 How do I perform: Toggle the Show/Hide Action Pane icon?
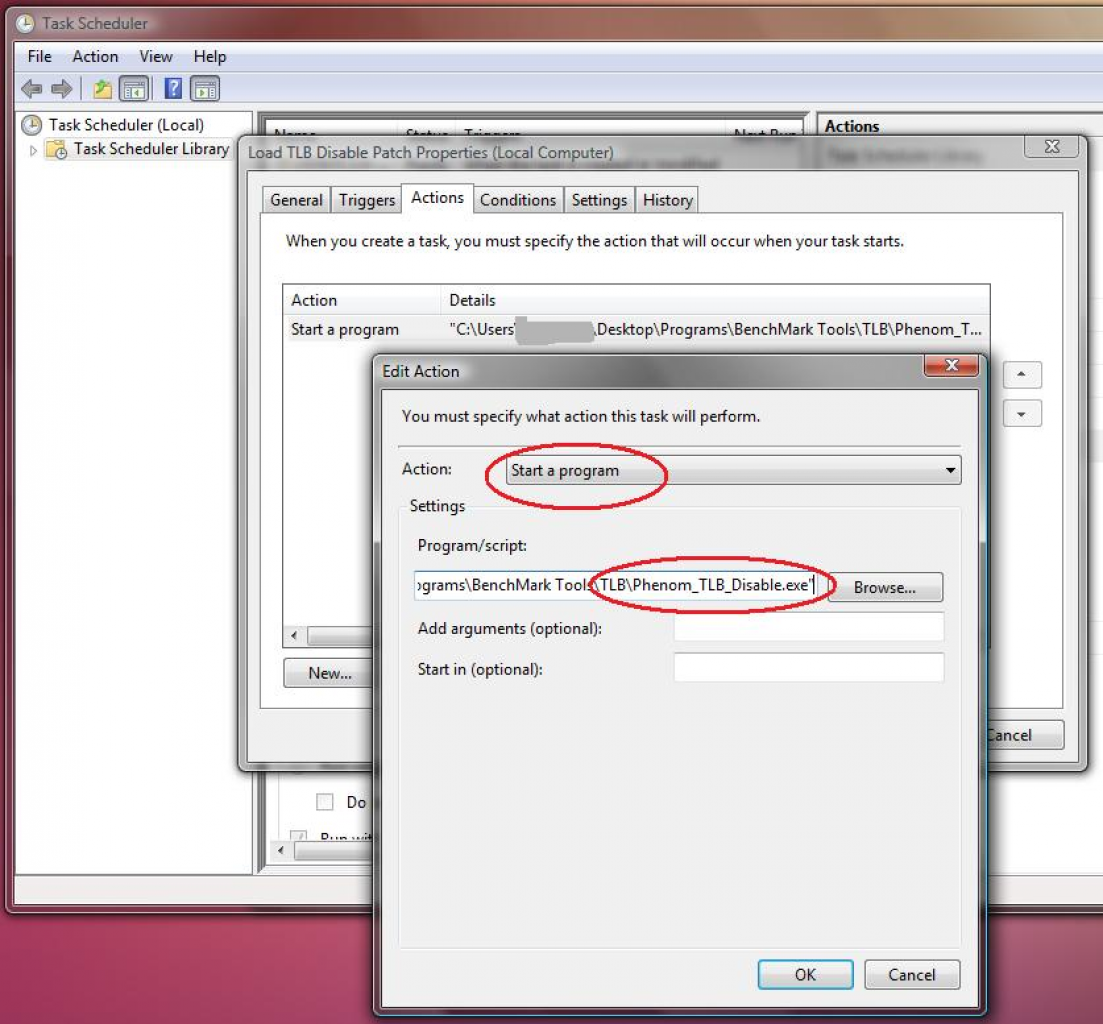205,89
